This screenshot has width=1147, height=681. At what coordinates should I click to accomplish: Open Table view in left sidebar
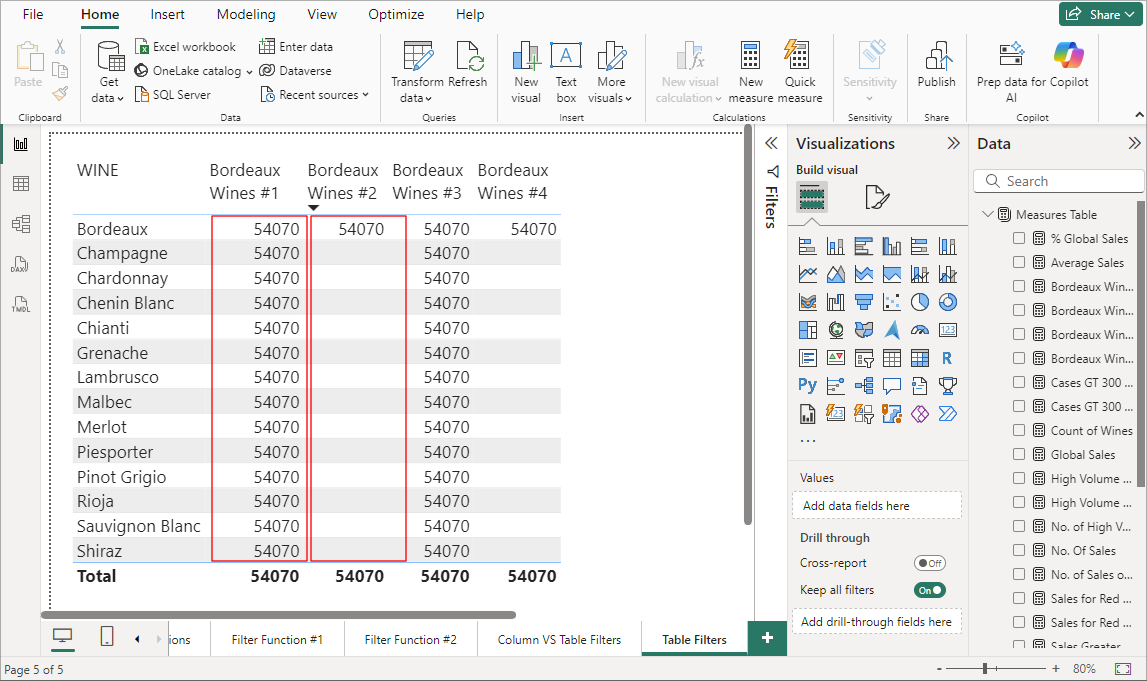click(20, 184)
